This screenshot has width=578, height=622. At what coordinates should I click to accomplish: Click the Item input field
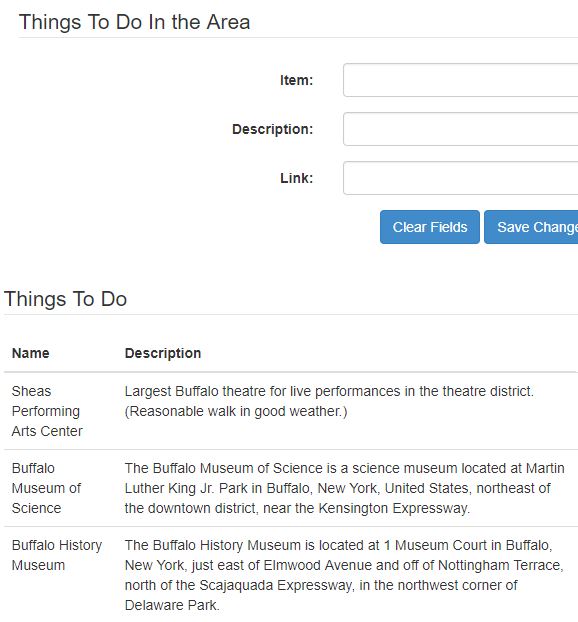tap(461, 80)
